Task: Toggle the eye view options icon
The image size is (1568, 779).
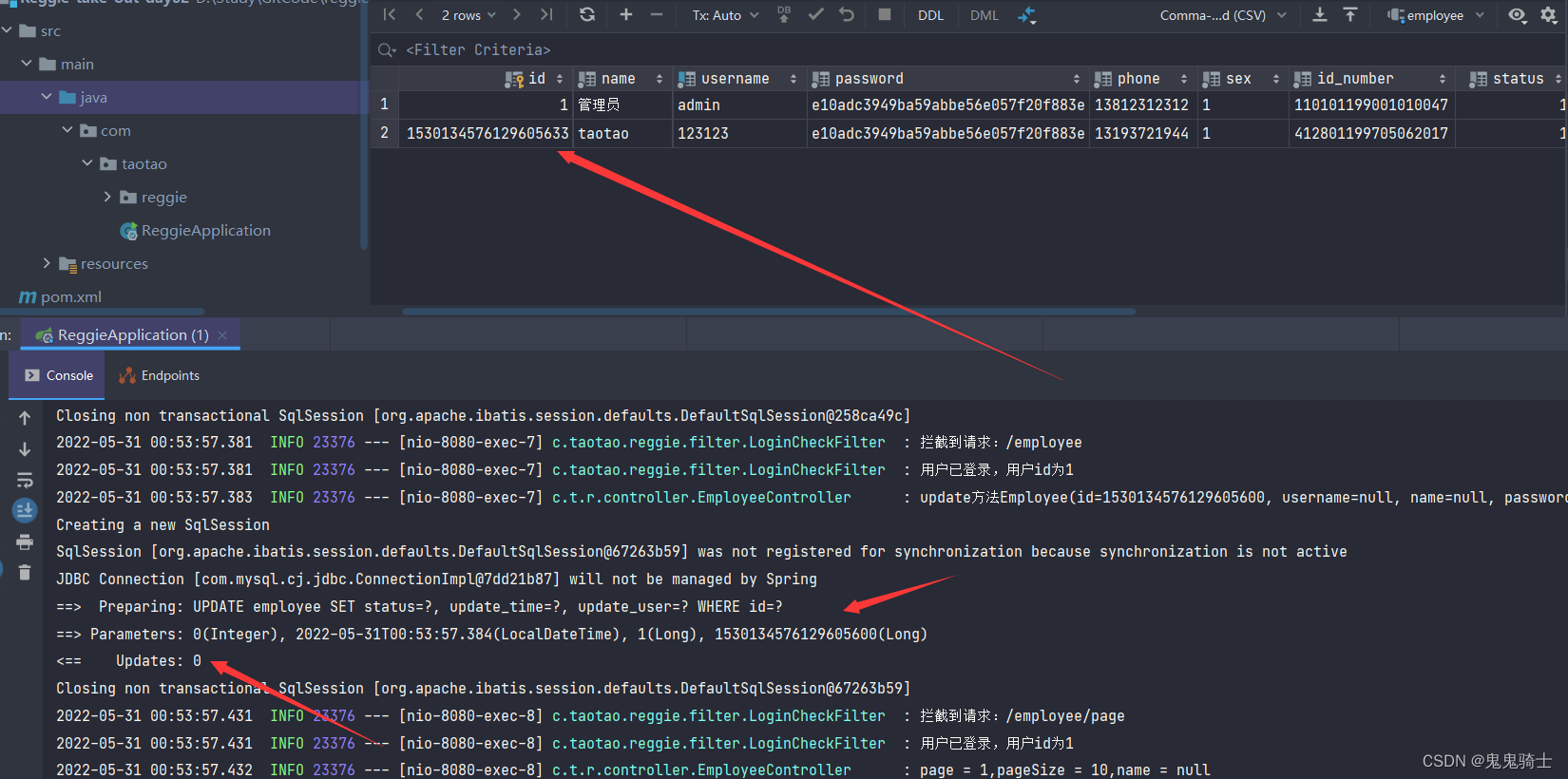Action: click(1518, 14)
